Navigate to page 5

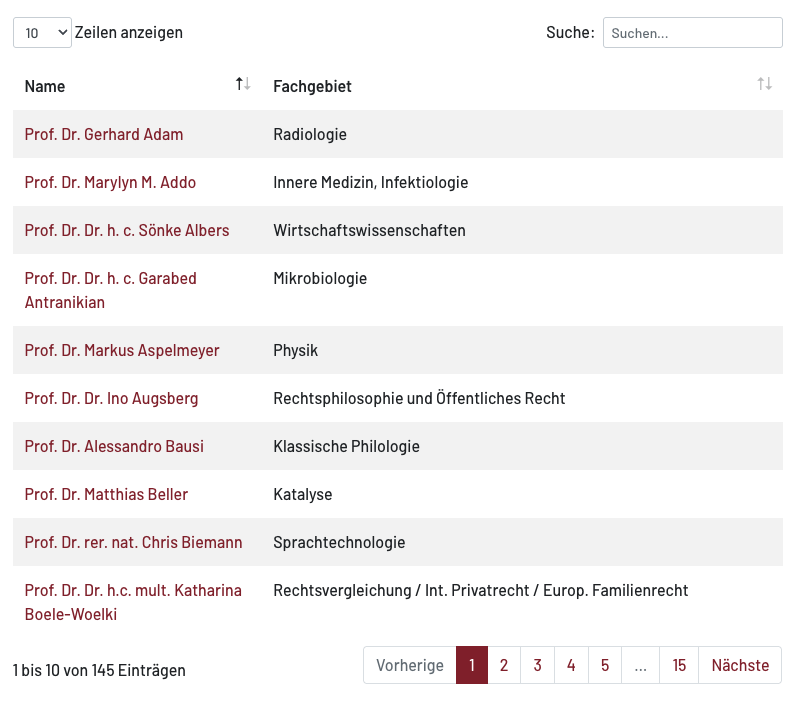click(x=605, y=665)
